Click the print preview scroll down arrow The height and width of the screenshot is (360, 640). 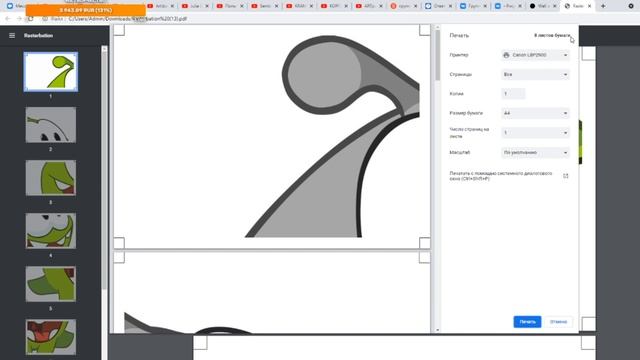tap(438, 330)
